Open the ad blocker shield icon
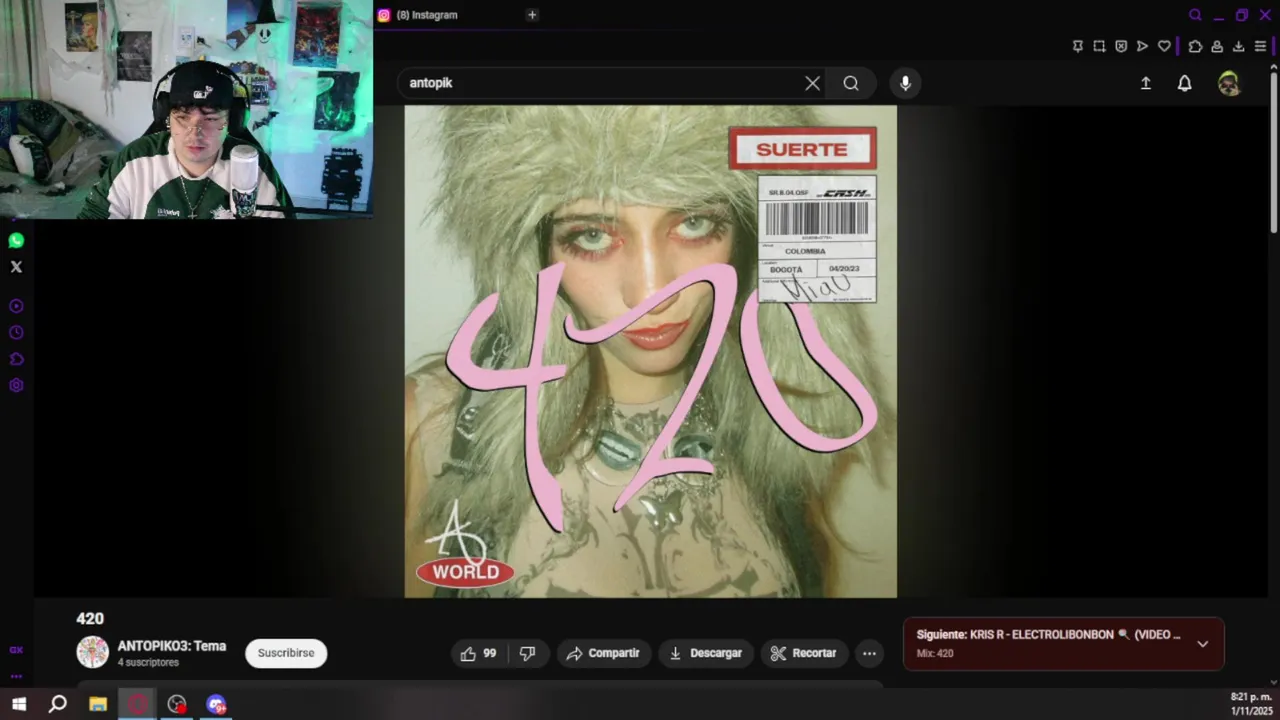 coord(1121,46)
